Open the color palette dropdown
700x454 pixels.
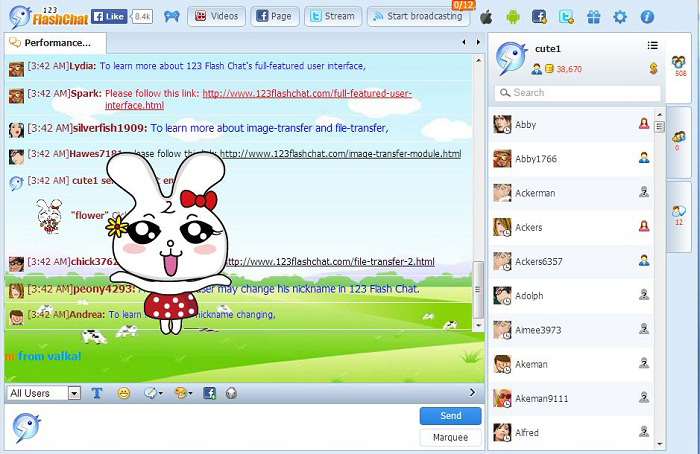point(183,393)
